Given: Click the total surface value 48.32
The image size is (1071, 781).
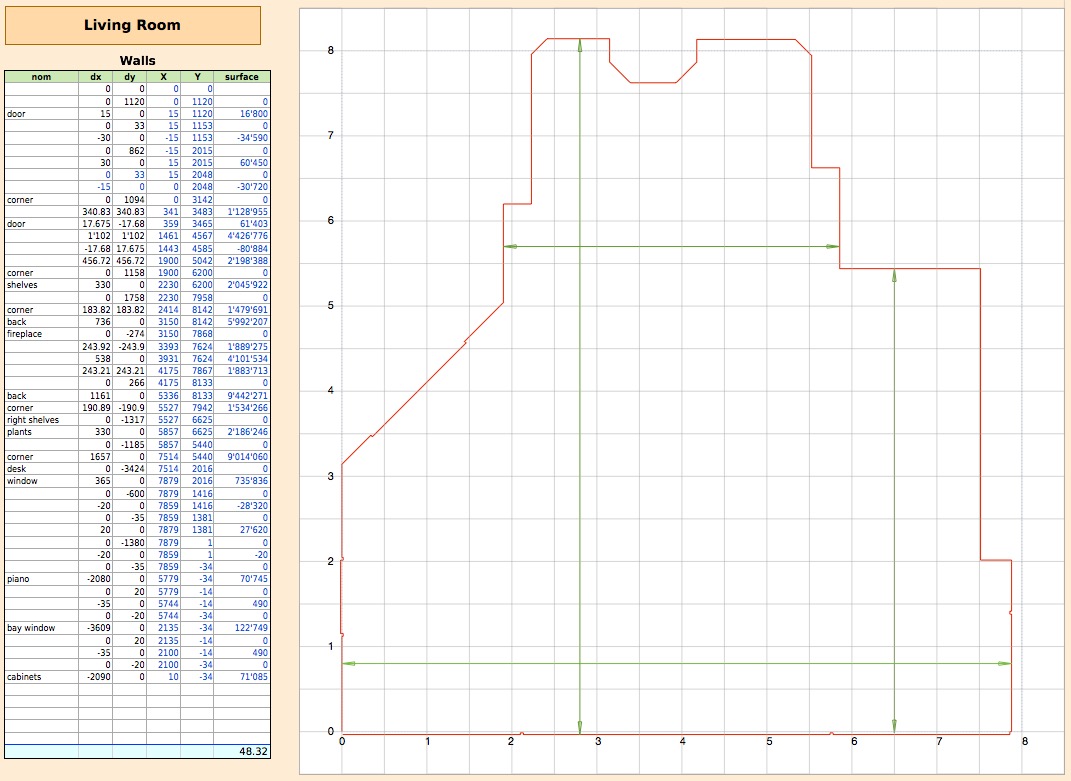Looking at the screenshot, I should tap(253, 751).
